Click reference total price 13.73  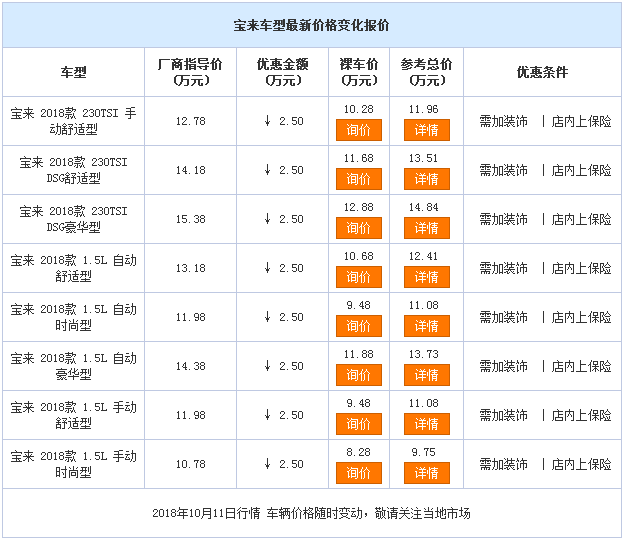[x=423, y=354]
